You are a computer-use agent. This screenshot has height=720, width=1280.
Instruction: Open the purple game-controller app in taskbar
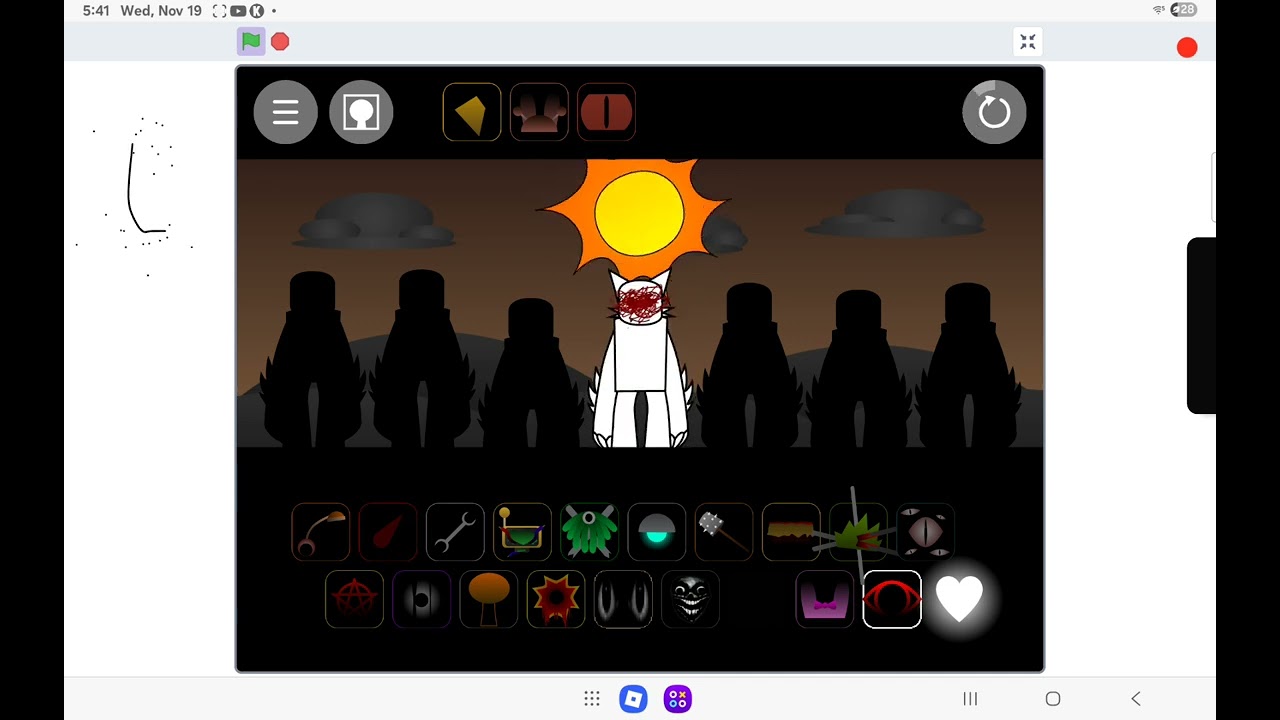tap(678, 699)
